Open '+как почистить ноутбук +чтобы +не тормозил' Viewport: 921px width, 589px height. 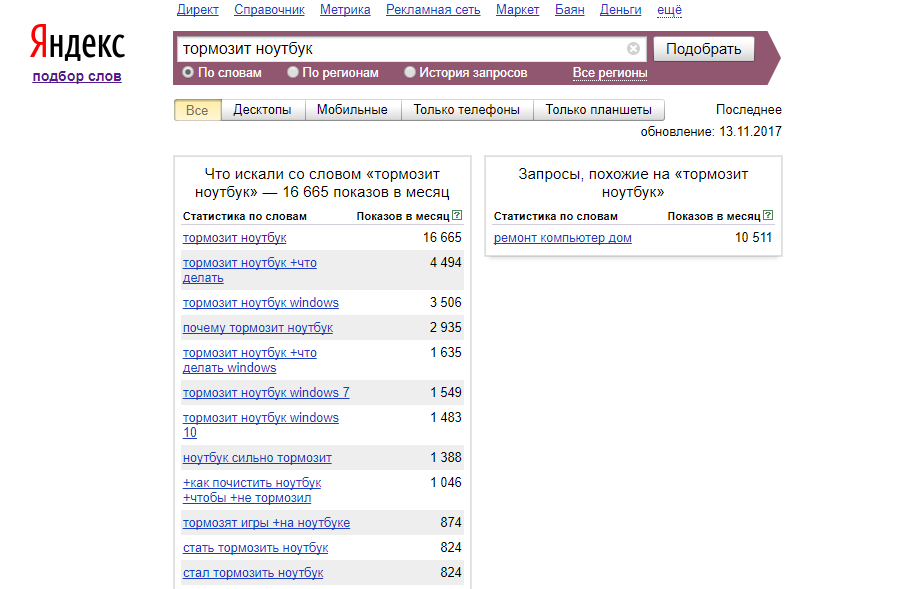tap(252, 490)
